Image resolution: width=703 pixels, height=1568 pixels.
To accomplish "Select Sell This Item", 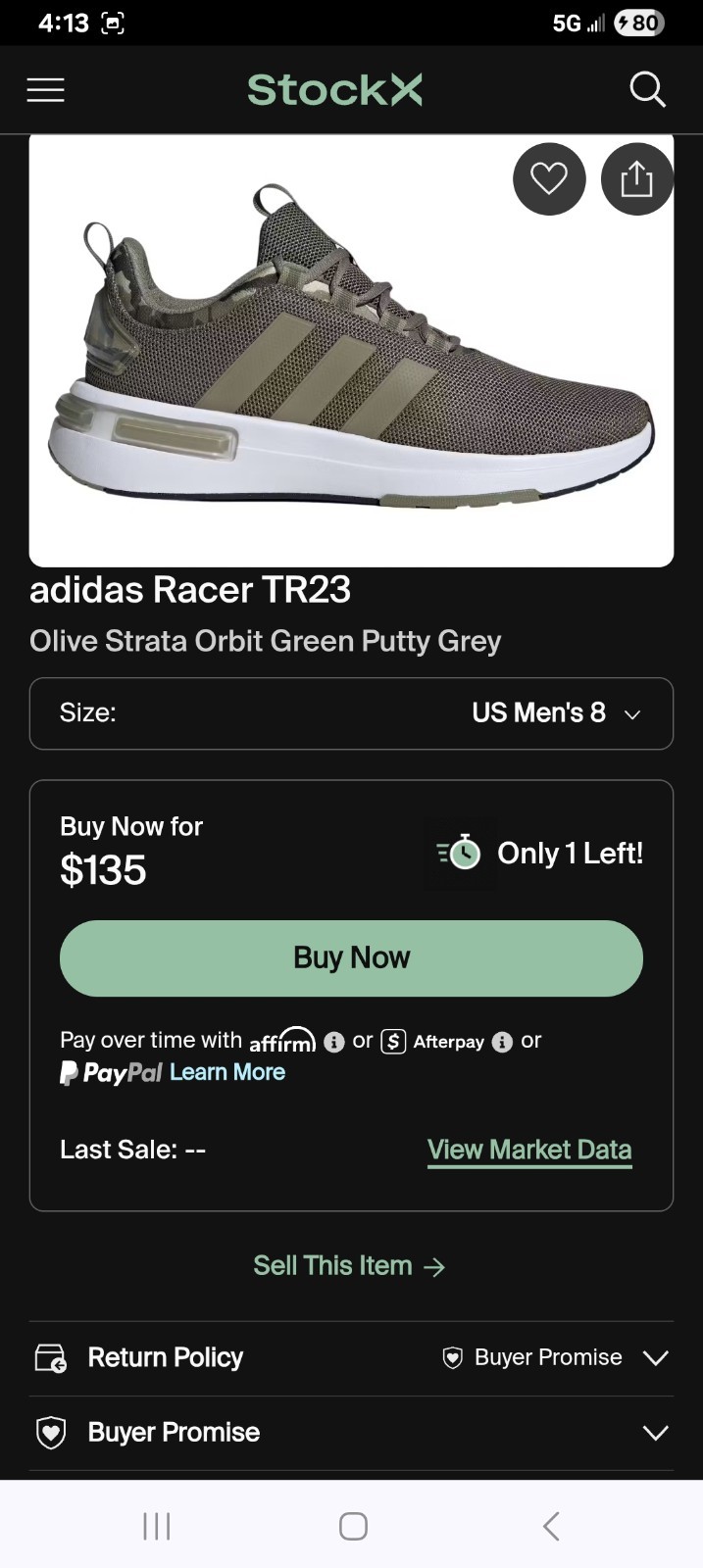I will point(350,1265).
